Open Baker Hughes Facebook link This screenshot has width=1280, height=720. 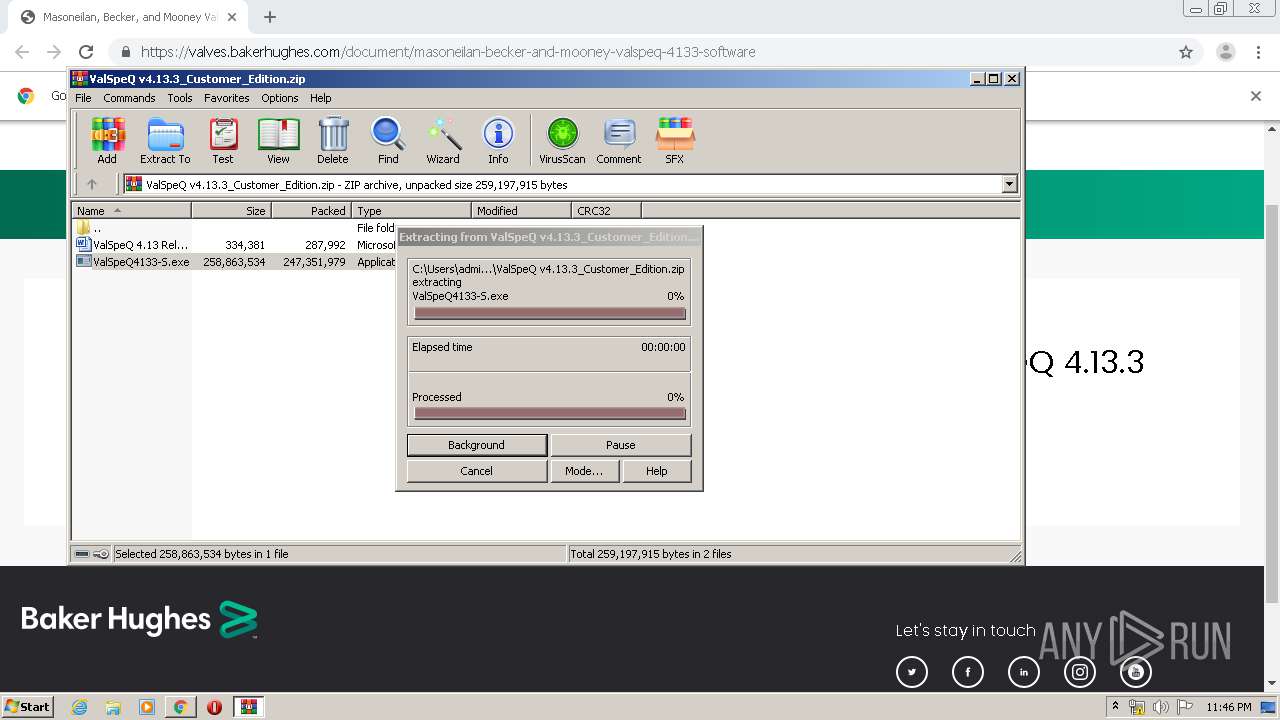coord(968,673)
